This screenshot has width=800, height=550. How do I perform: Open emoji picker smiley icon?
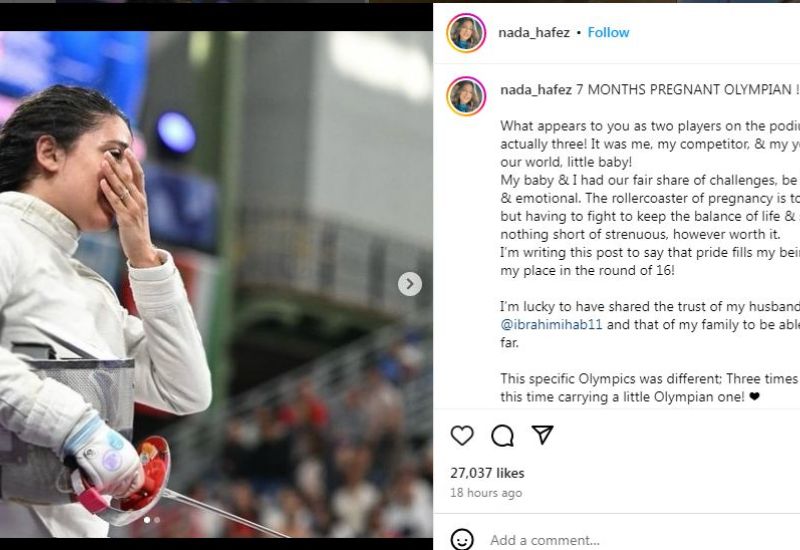(462, 539)
